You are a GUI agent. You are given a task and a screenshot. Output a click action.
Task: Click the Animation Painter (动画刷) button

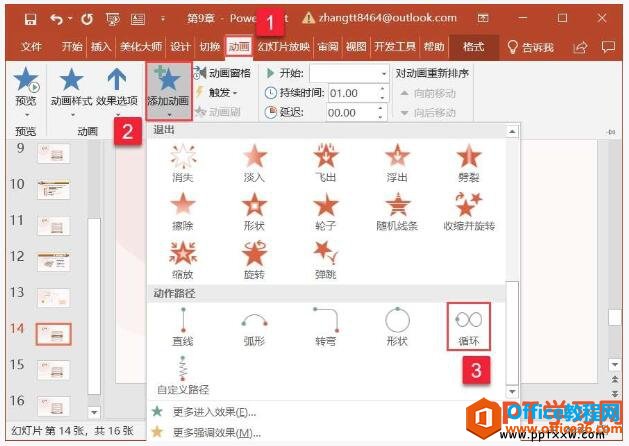coord(218,112)
